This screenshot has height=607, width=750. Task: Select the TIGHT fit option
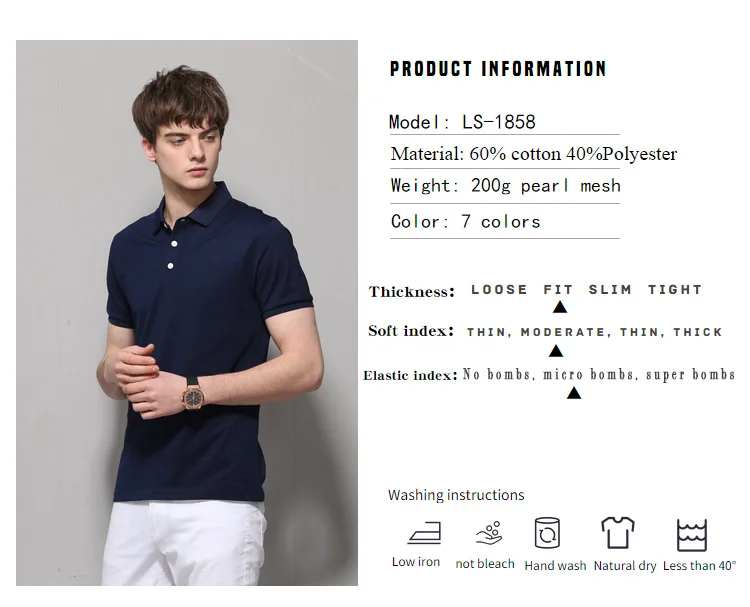pos(674,289)
